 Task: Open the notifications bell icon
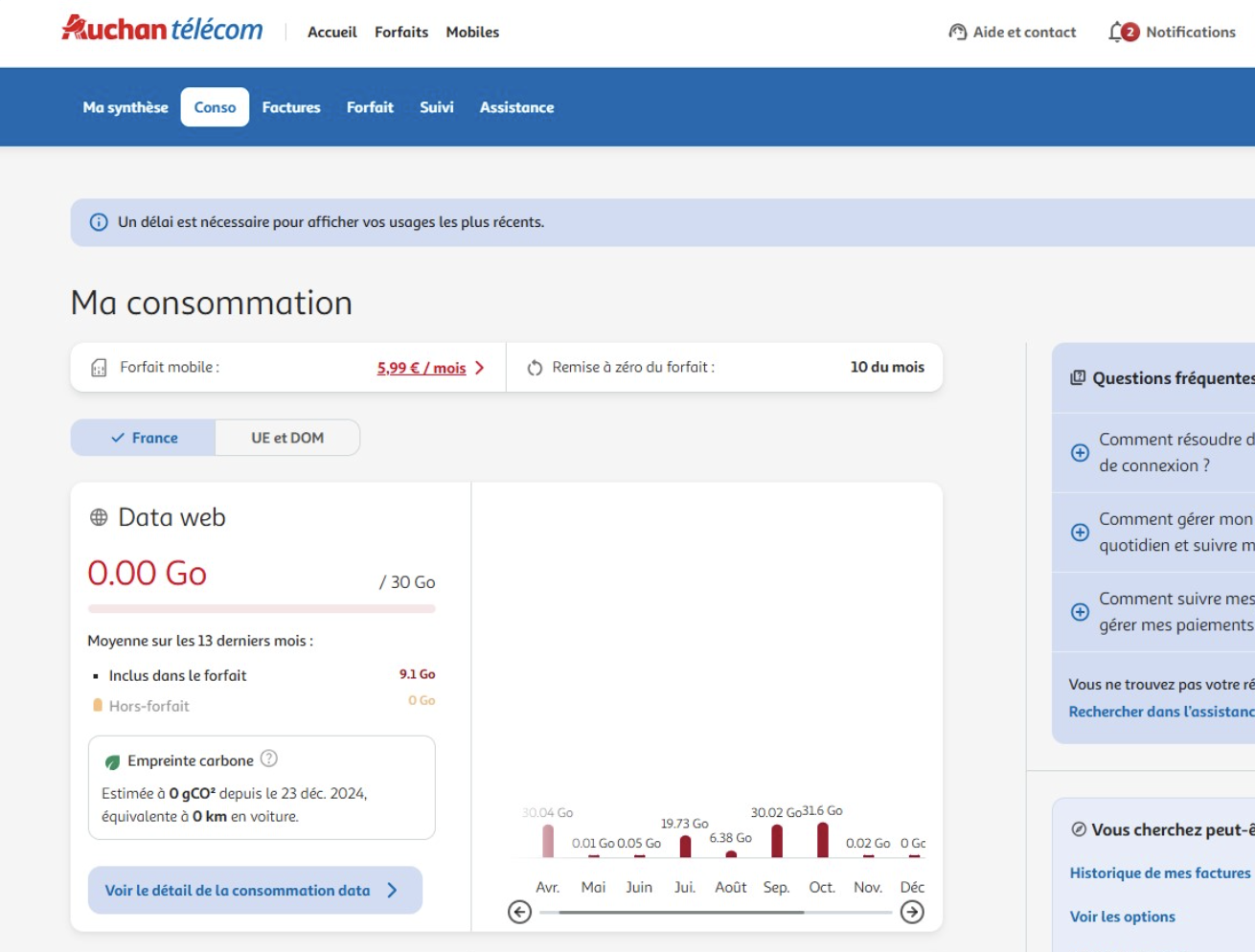[1117, 32]
